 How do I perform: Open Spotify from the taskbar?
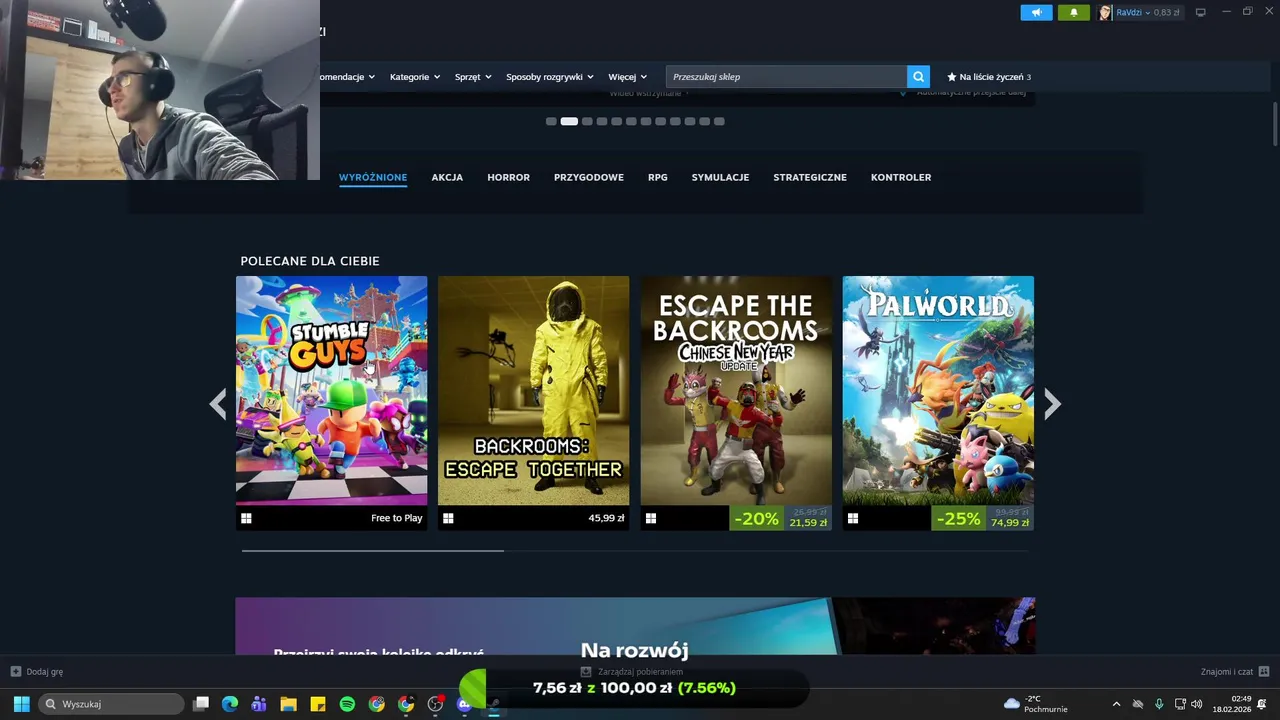347,704
